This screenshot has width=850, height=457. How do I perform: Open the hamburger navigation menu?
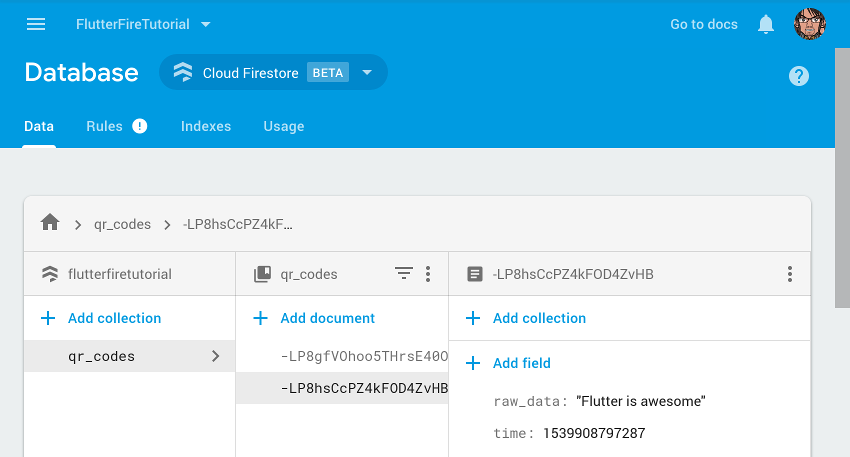(36, 24)
